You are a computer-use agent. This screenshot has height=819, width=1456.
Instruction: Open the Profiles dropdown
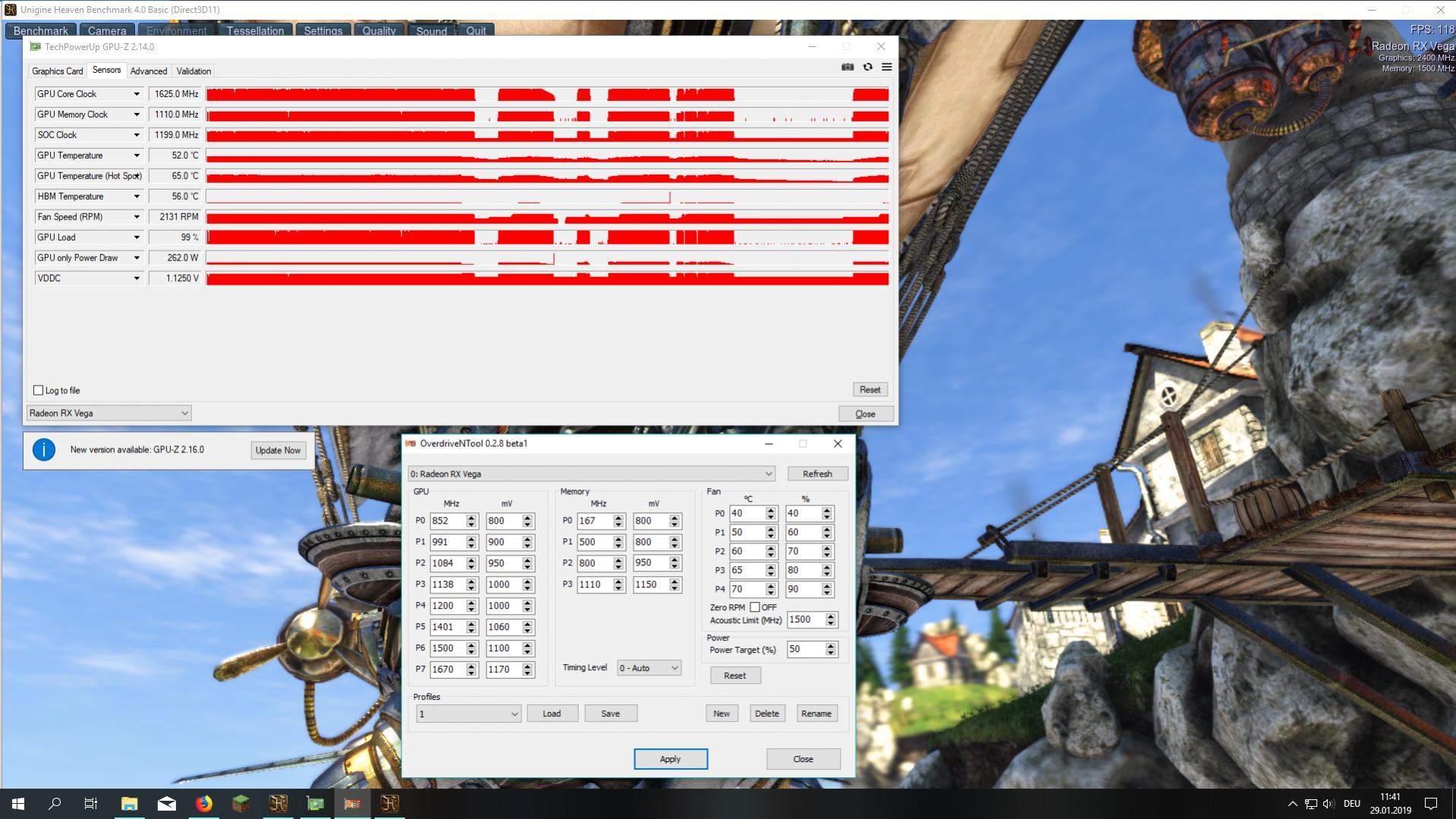[x=468, y=713]
